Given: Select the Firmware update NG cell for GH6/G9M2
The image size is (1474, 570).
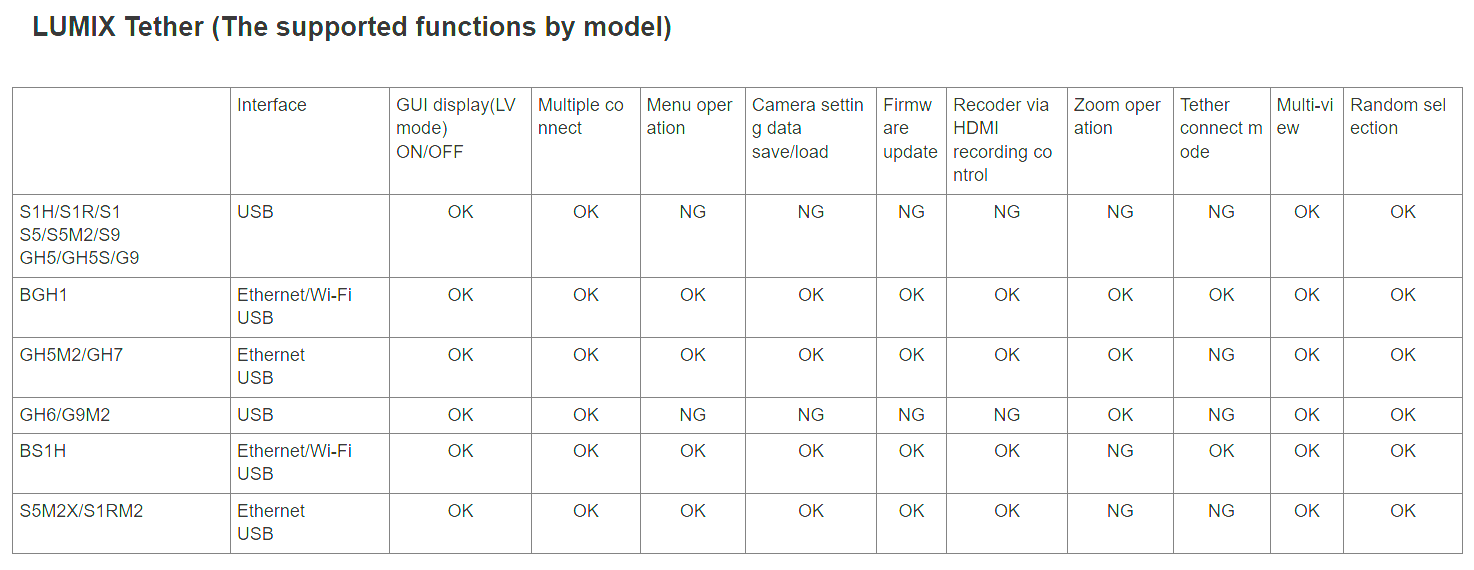Looking at the screenshot, I should [x=911, y=415].
